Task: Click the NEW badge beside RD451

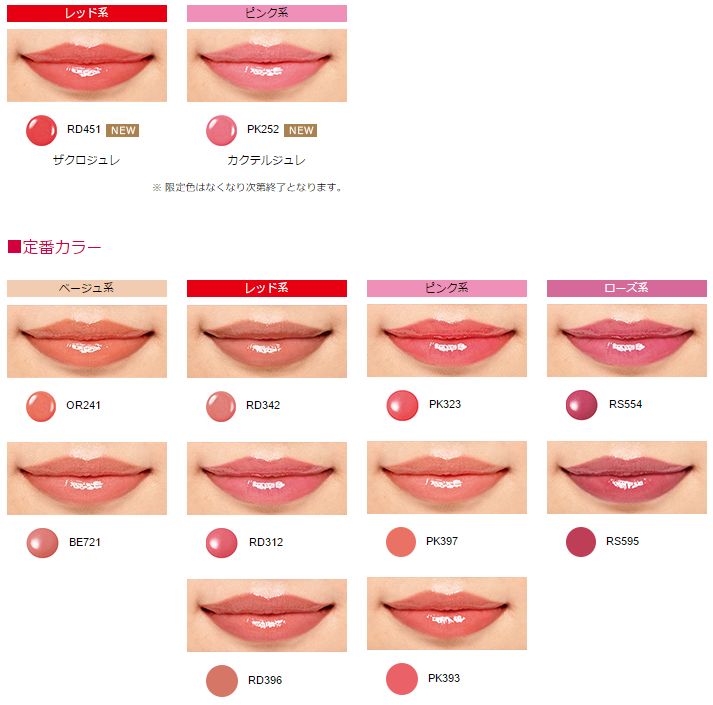Action: (x=123, y=130)
